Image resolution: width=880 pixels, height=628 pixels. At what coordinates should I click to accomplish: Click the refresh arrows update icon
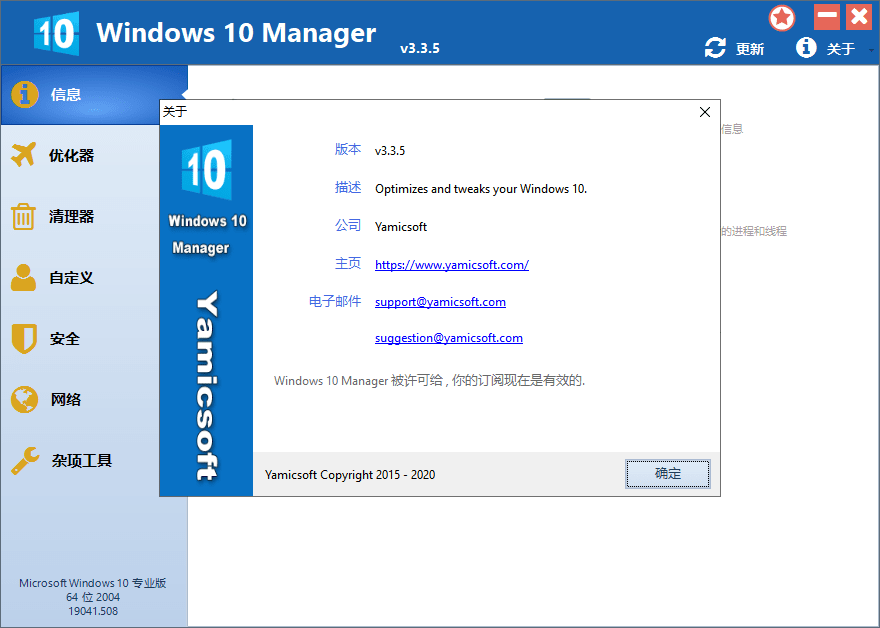[715, 48]
